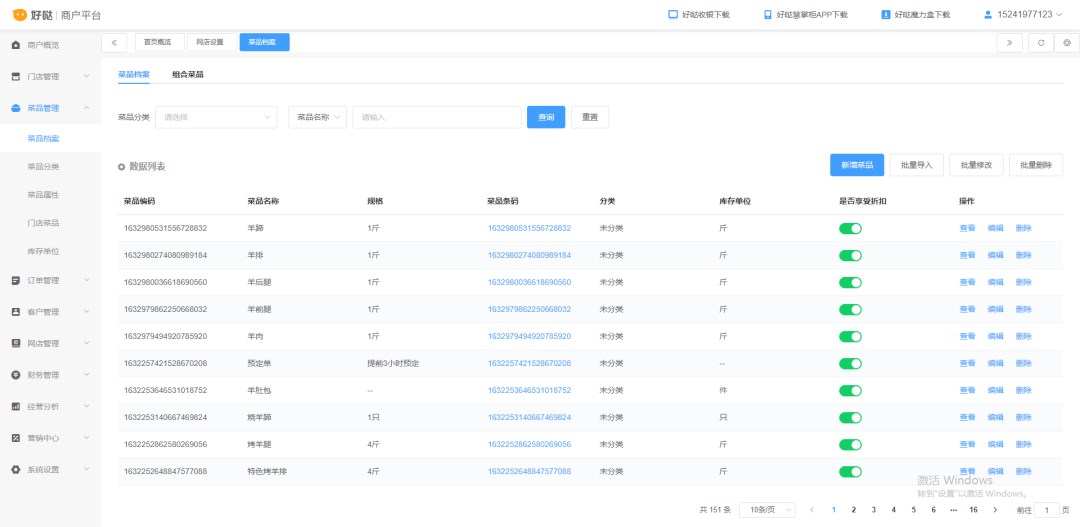Open the 菜品名称 search-type dropdown
This screenshot has width=1080, height=527.
tap(317, 117)
